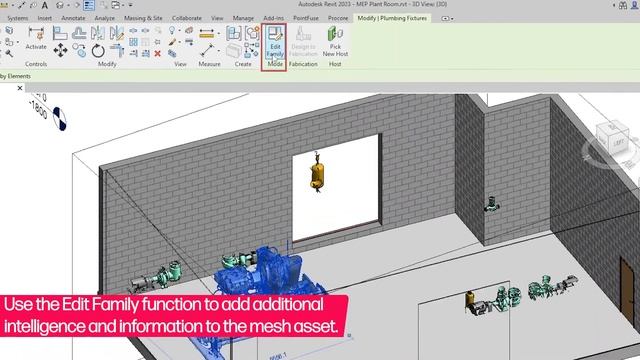Select the brown door on the right wall
Viewport: 640px width, 360px height.
[x=627, y=291]
